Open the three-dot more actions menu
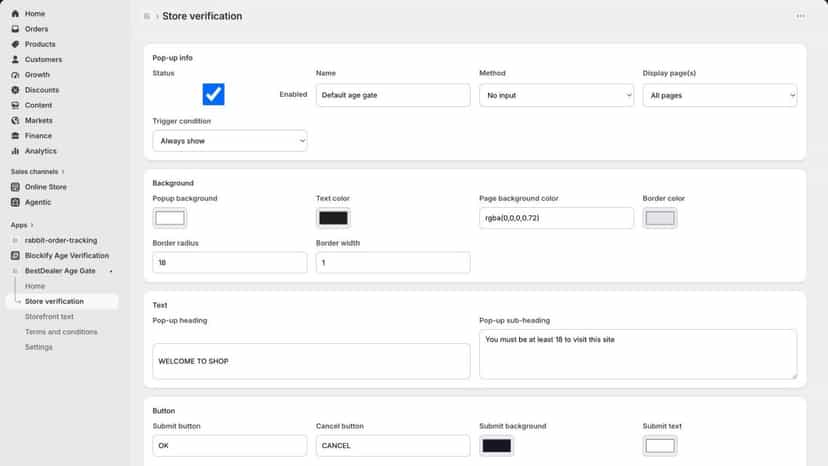Image resolution: width=828 pixels, height=466 pixels. (801, 16)
